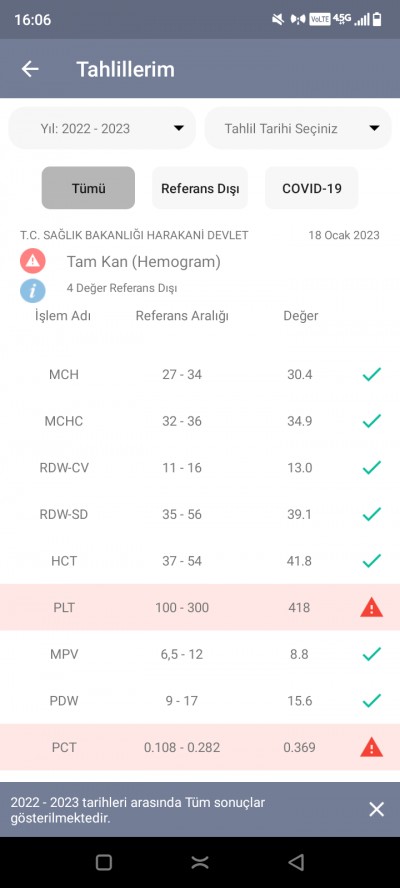Tap the red alert triangle on the PCT row
Viewport: 400px width, 888px height.
click(x=371, y=748)
